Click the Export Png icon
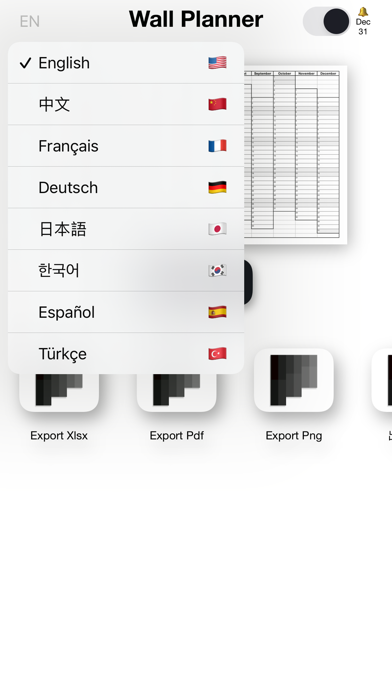Image resolution: width=392 pixels, height=696 pixels. click(x=294, y=380)
